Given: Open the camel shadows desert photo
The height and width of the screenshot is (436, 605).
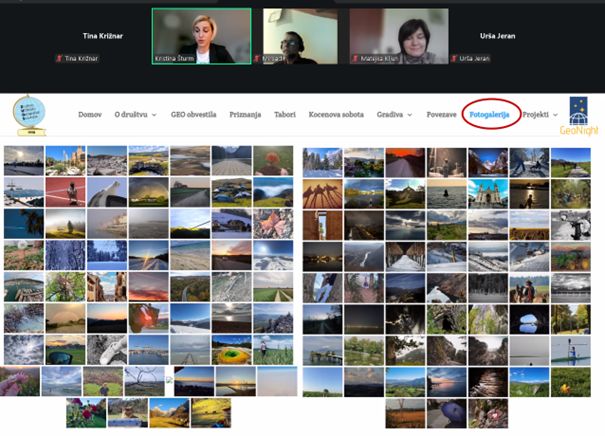Looking at the screenshot, I should click(x=322, y=193).
